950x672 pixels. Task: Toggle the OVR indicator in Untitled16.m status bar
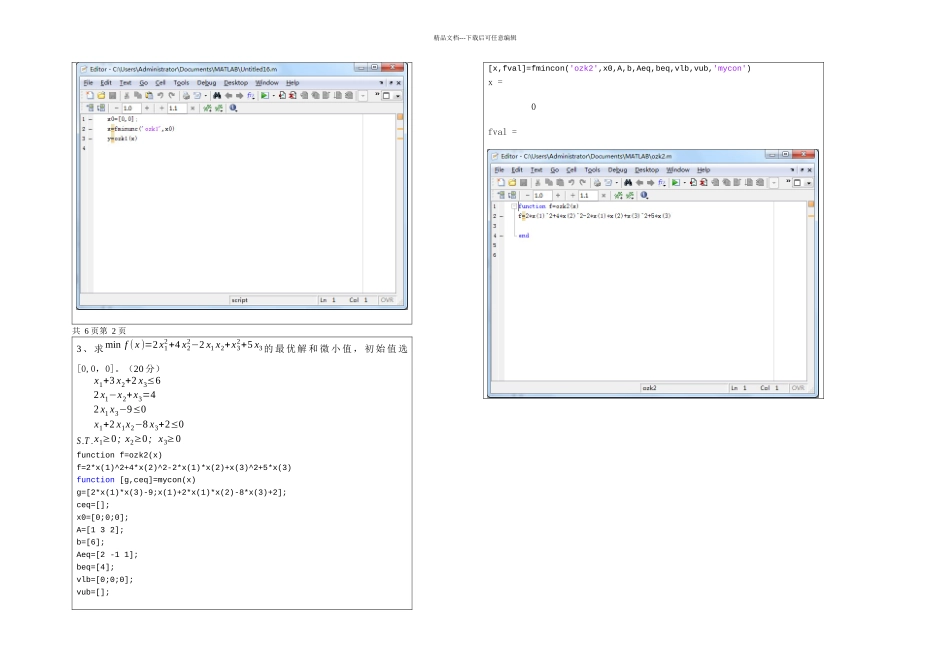pyautogui.click(x=386, y=300)
